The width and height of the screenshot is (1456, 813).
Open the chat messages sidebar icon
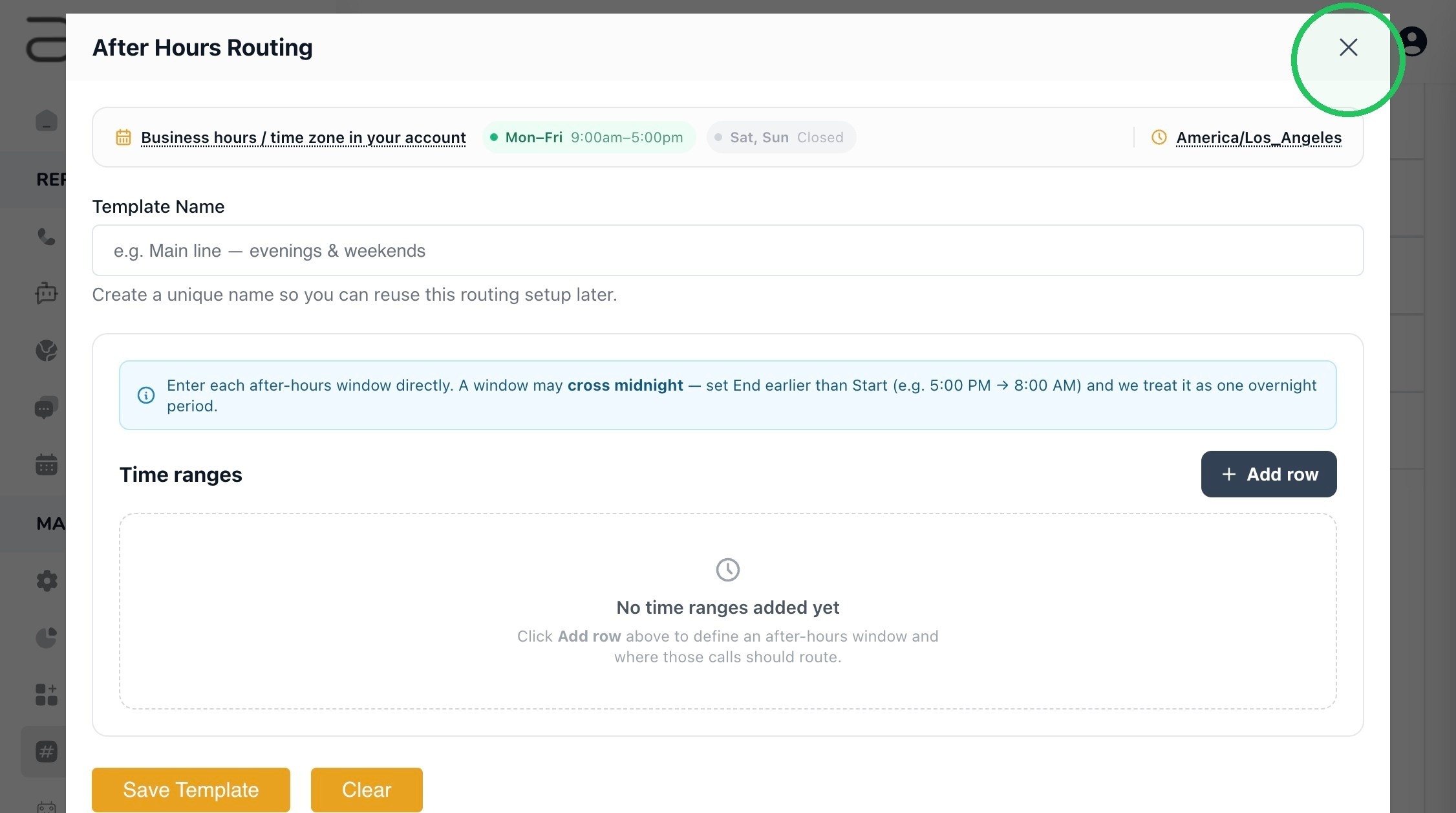(x=47, y=408)
